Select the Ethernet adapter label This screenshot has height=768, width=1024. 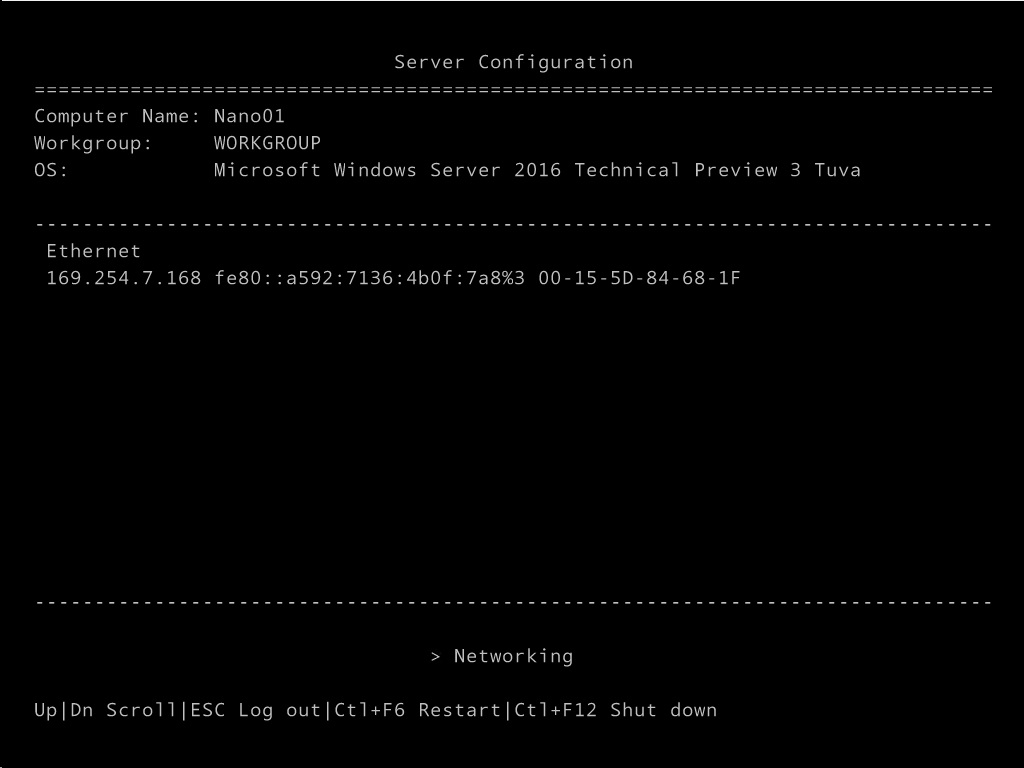click(93, 251)
